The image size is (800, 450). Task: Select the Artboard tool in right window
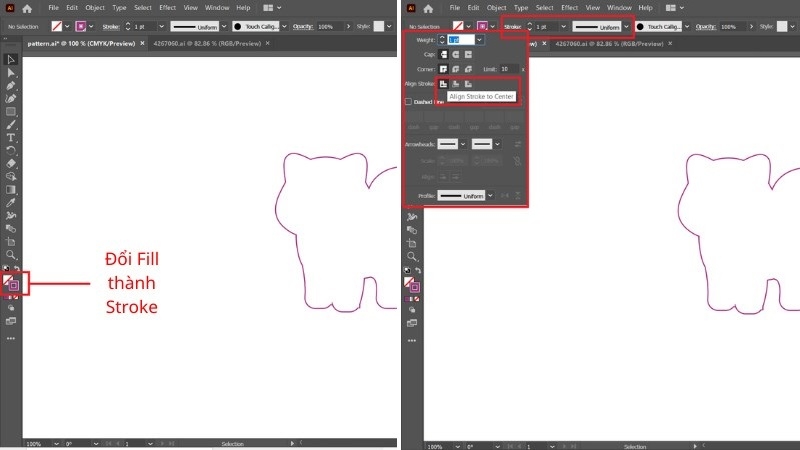412,243
